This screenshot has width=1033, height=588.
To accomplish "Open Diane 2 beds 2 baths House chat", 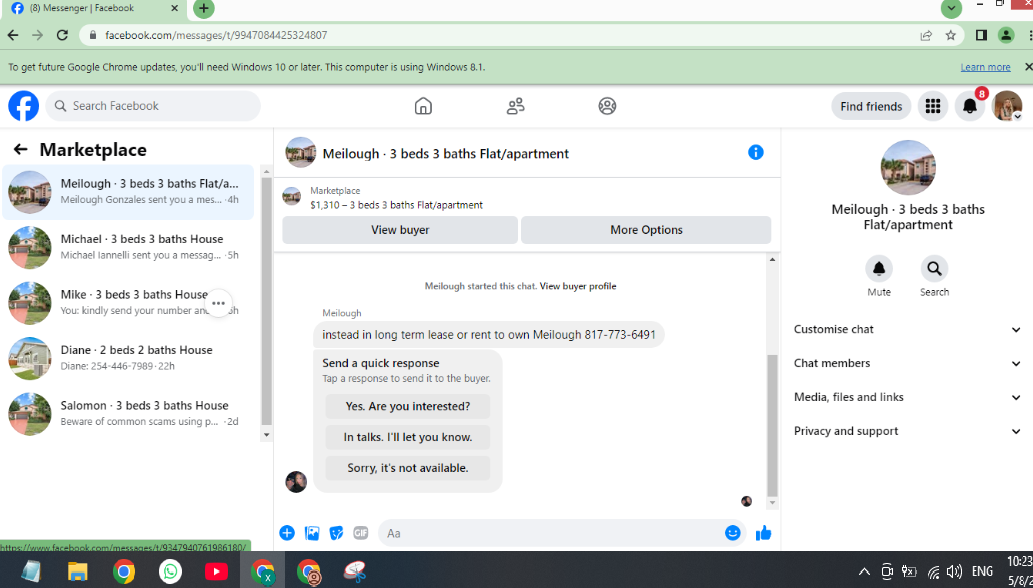I will 128,358.
